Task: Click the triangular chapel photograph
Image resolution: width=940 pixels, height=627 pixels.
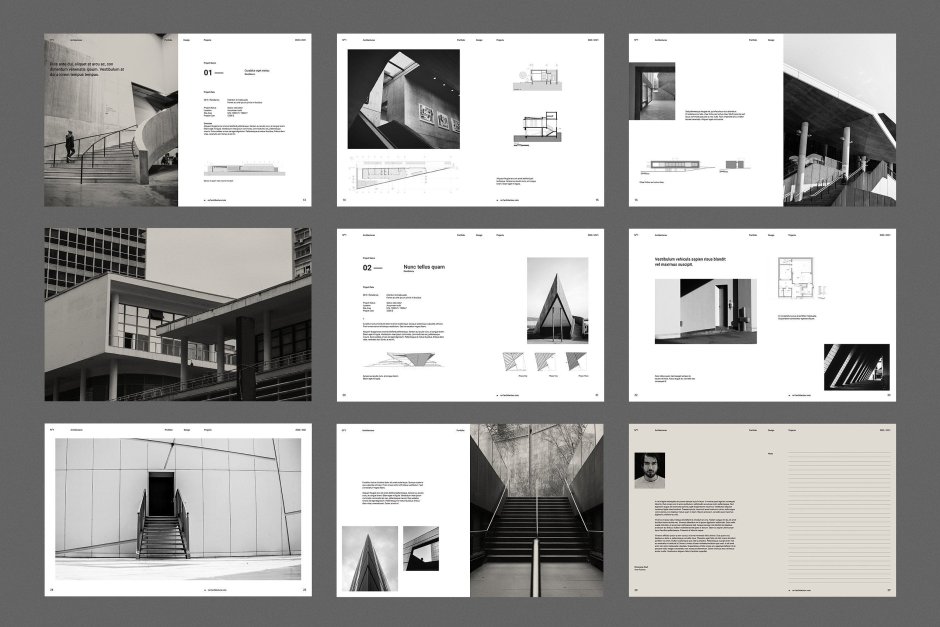Action: pos(557,300)
